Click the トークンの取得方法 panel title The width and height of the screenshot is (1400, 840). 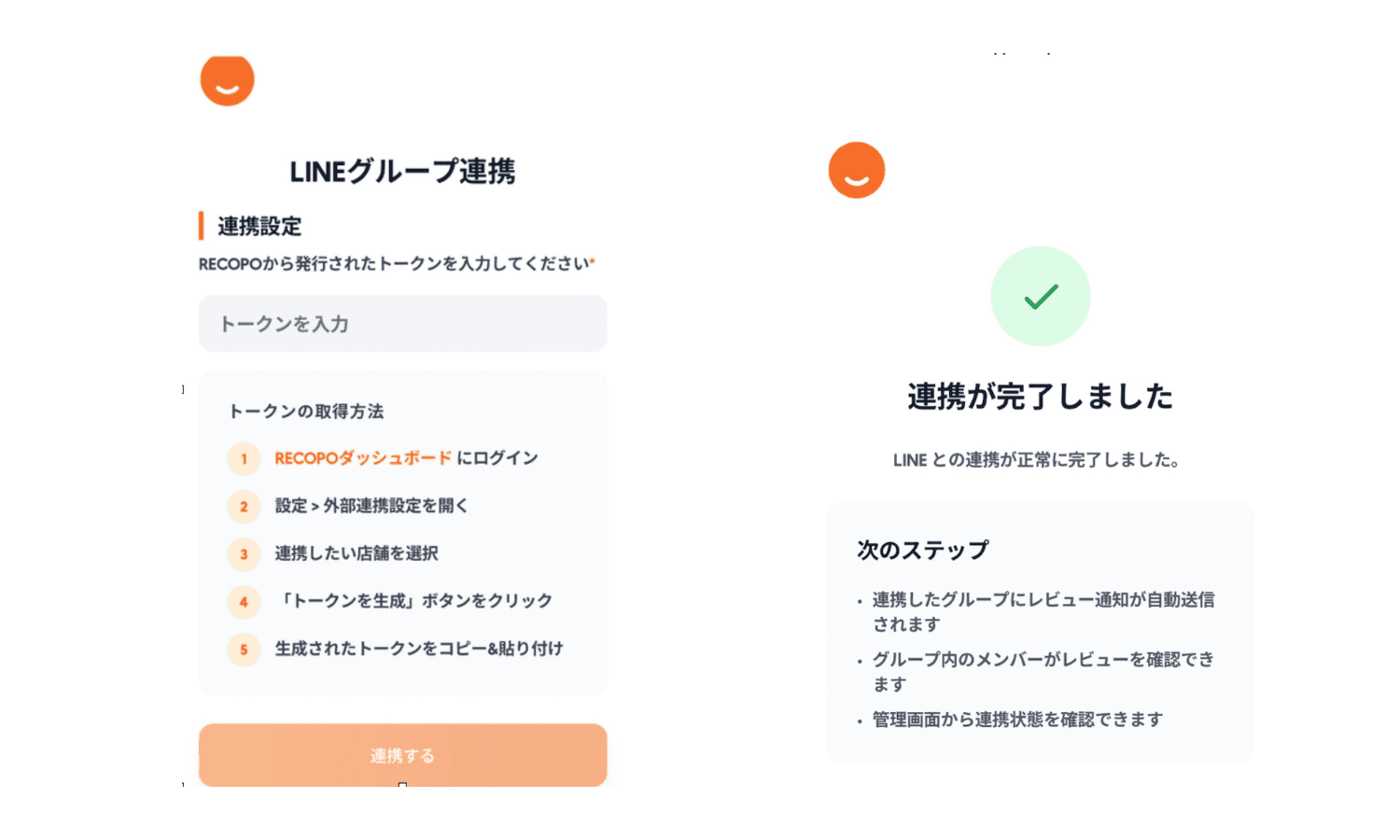[x=306, y=411]
